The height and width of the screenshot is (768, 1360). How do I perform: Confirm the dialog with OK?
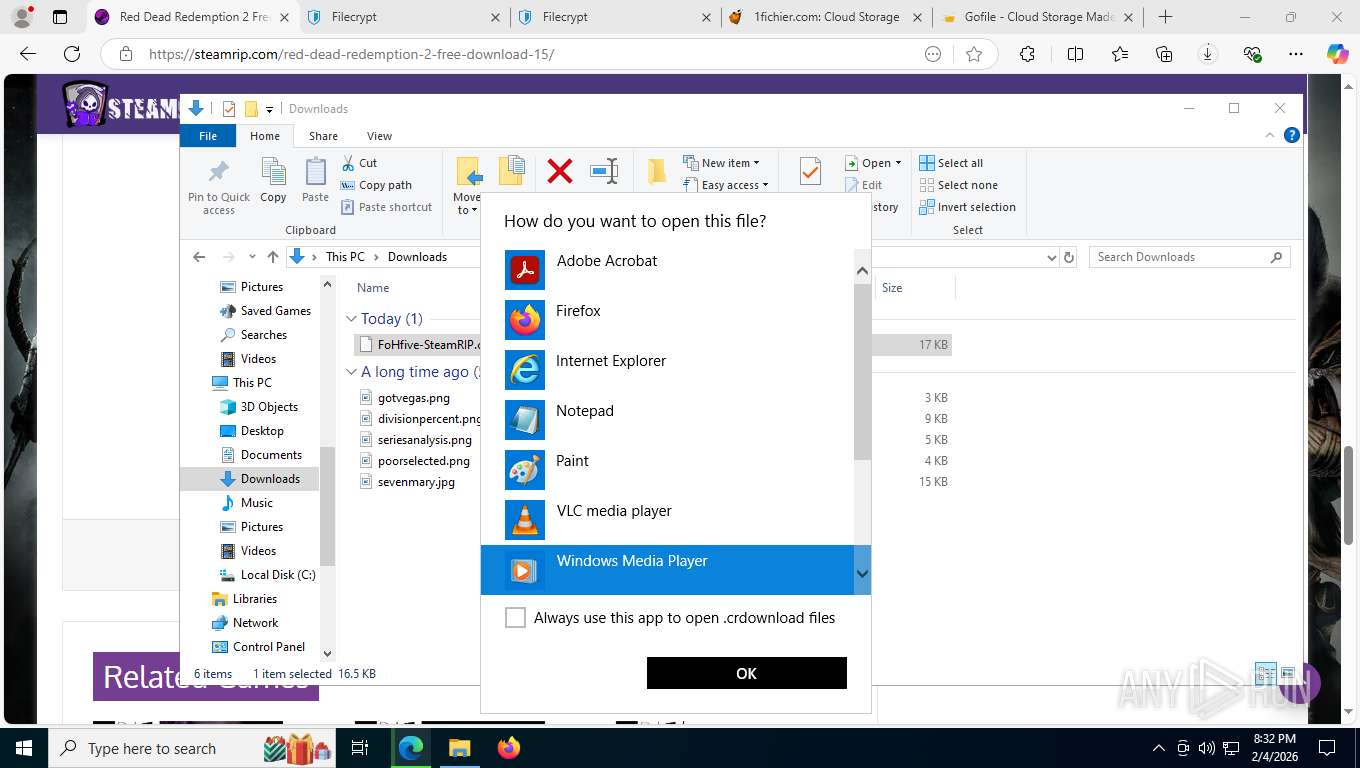click(x=747, y=673)
